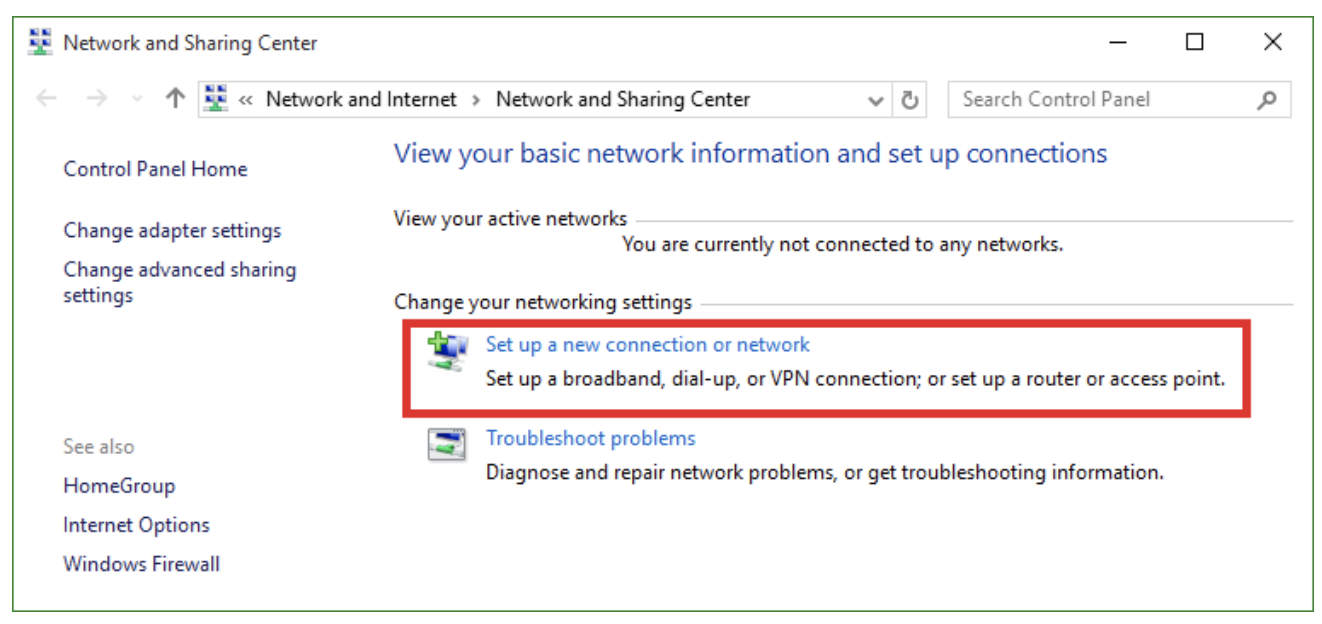Click the Forward navigation arrow
This screenshot has width=1322, height=624.
(x=96, y=99)
